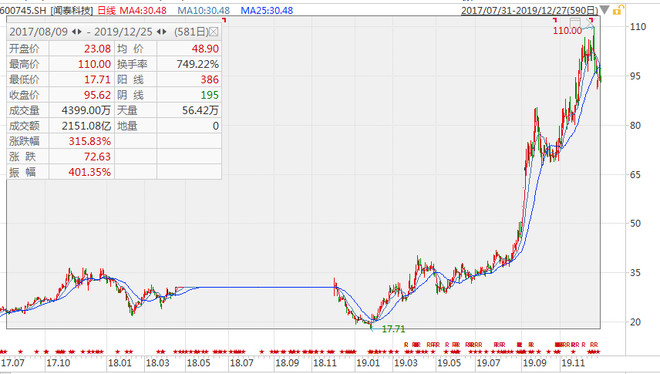The width and height of the screenshot is (660, 374).
Task: Open the date range dropdown triangle
Action: [604, 10]
